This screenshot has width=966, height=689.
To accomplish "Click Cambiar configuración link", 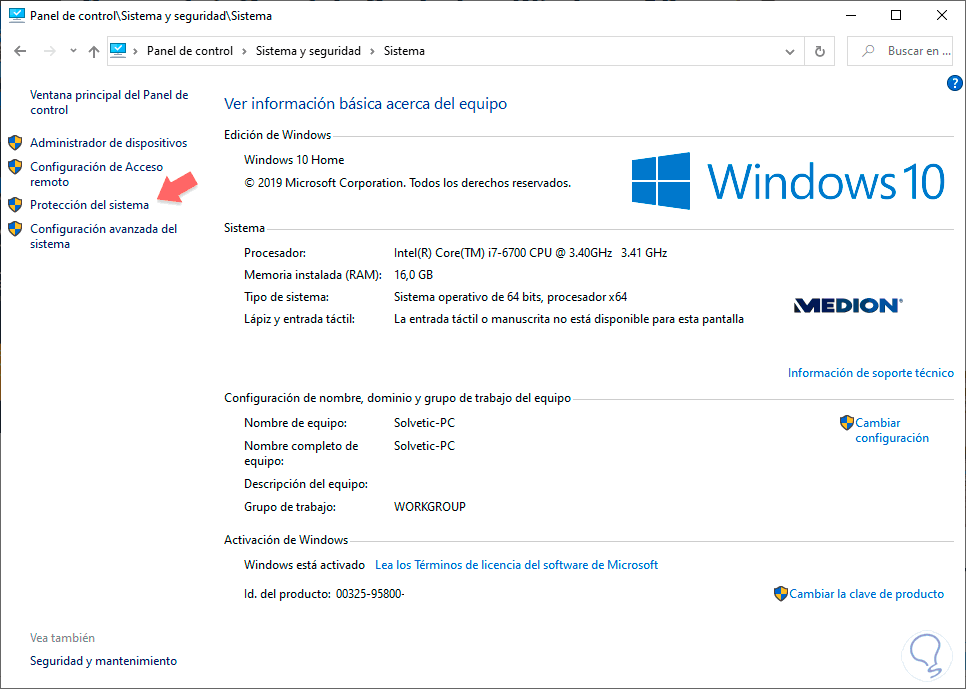I will point(891,430).
